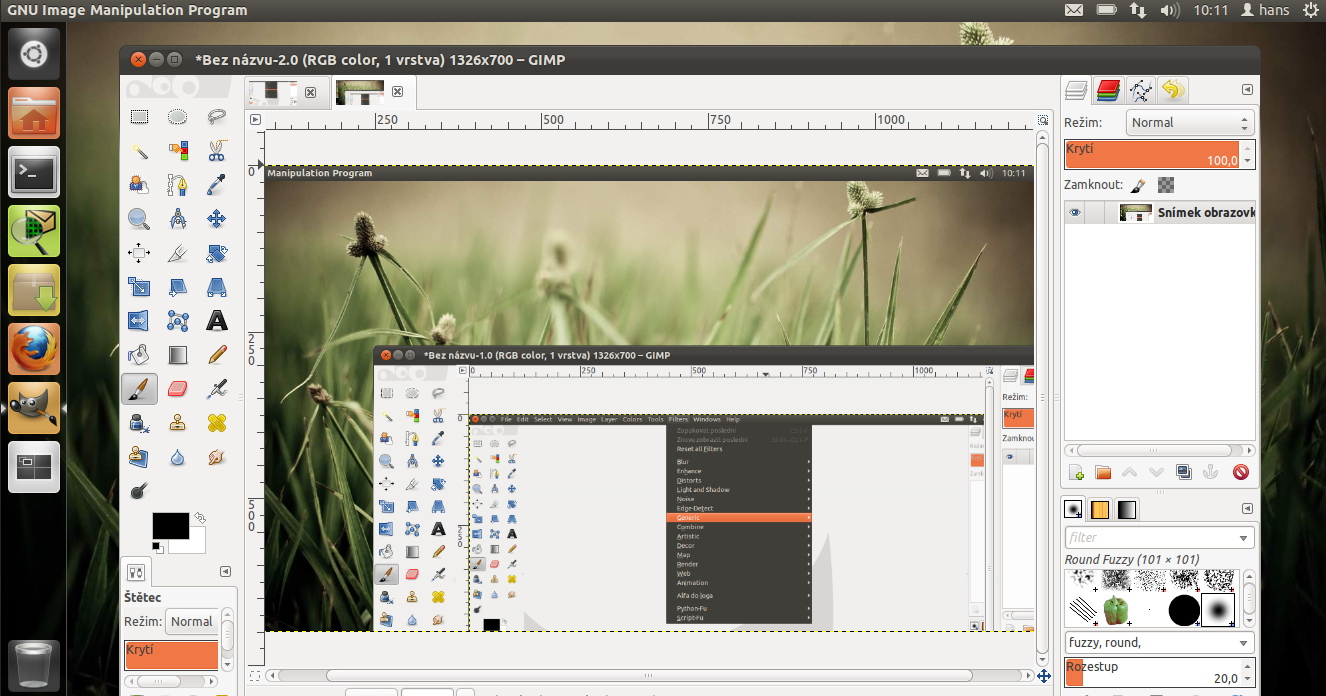Toggle lock pixels brush icon next to Zamknout
The image size is (1326, 696).
(x=1138, y=185)
